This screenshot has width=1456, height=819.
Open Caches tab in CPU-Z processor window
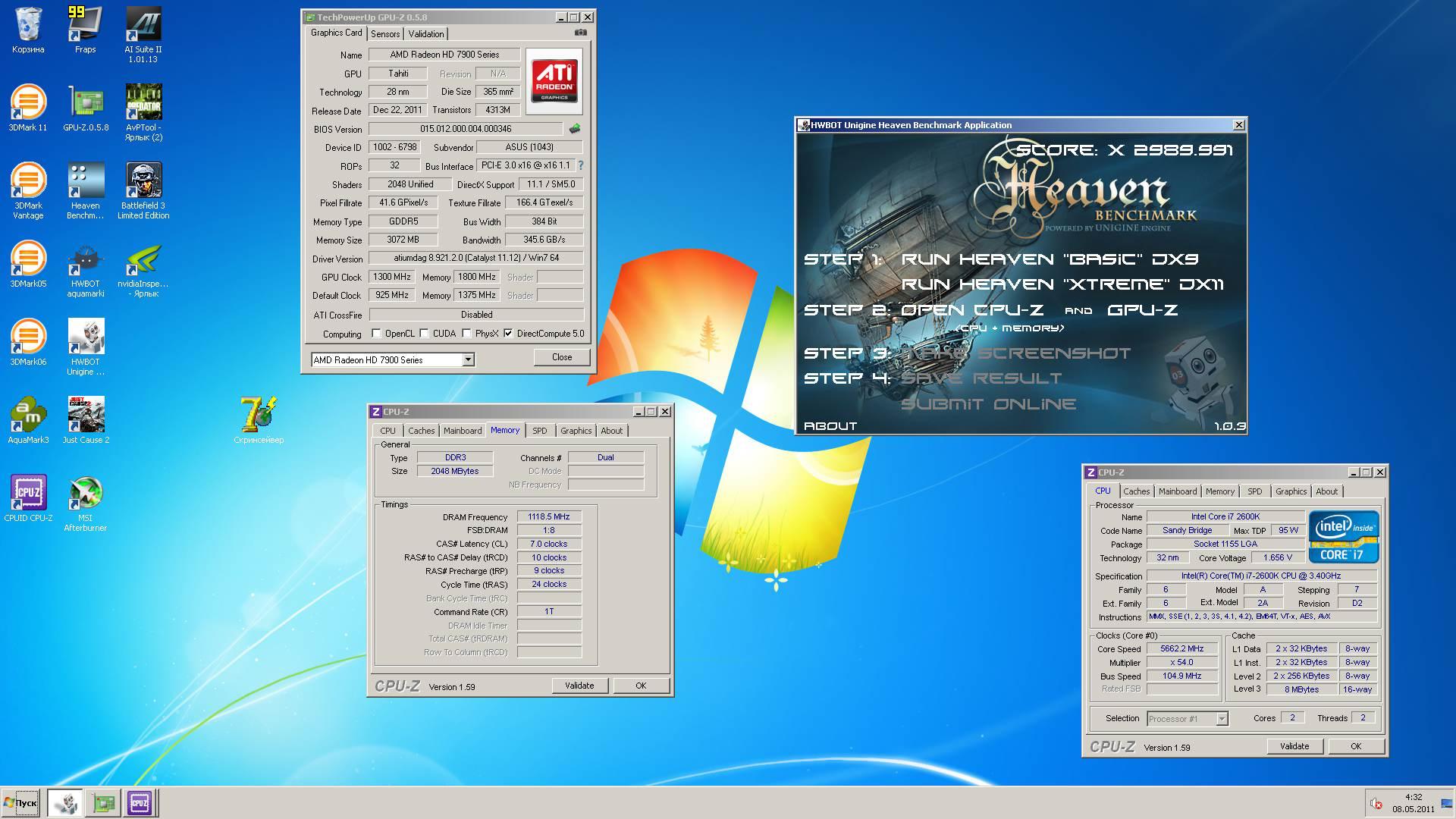[x=1137, y=491]
